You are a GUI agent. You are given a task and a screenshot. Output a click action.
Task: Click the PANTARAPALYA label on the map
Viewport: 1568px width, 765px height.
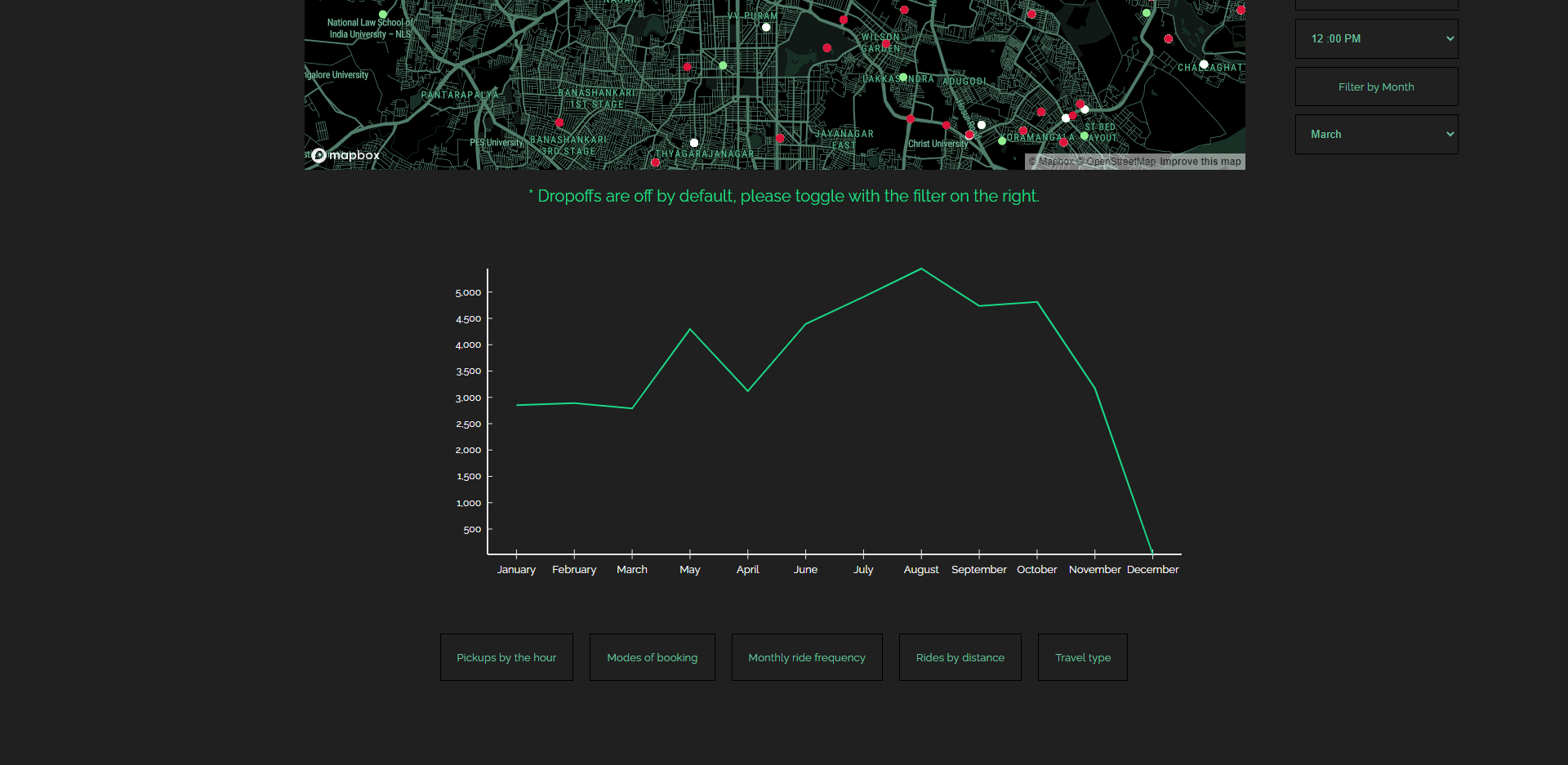coord(460,96)
